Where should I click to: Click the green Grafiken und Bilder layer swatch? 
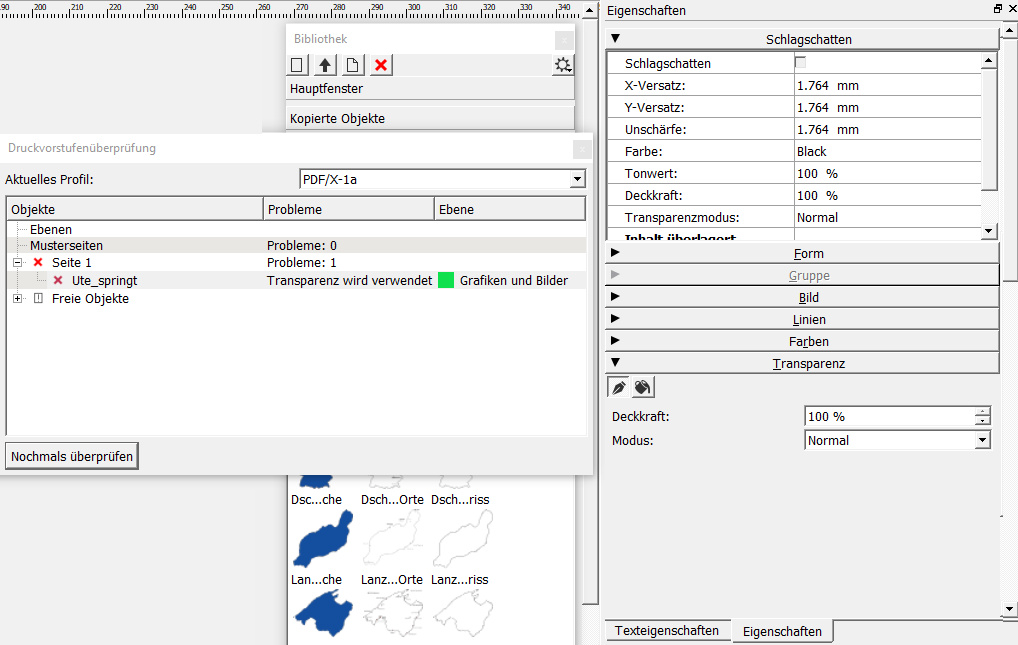[x=446, y=281]
